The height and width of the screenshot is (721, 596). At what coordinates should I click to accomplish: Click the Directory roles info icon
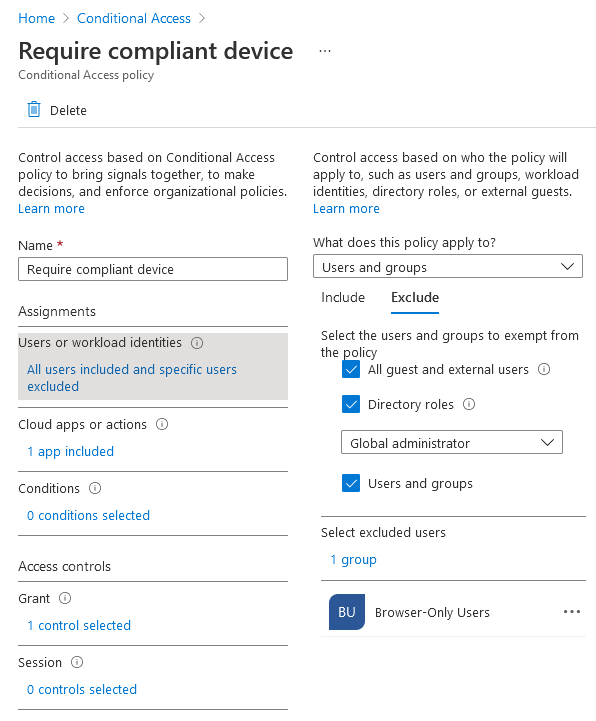(469, 404)
